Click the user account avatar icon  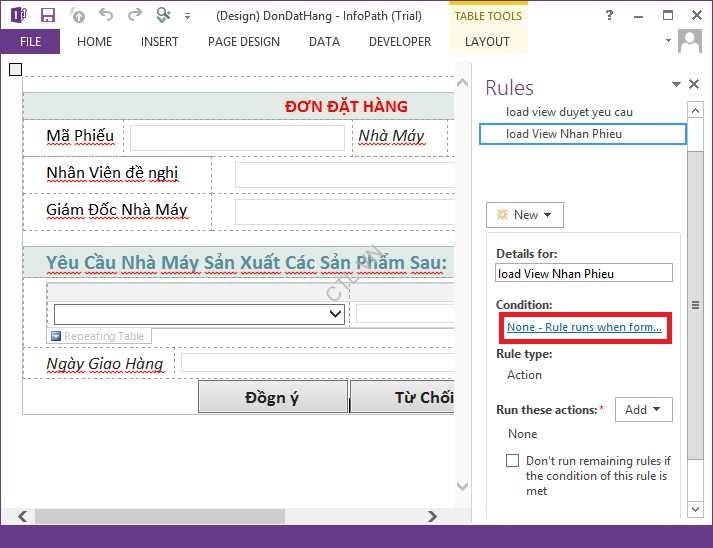click(x=689, y=41)
